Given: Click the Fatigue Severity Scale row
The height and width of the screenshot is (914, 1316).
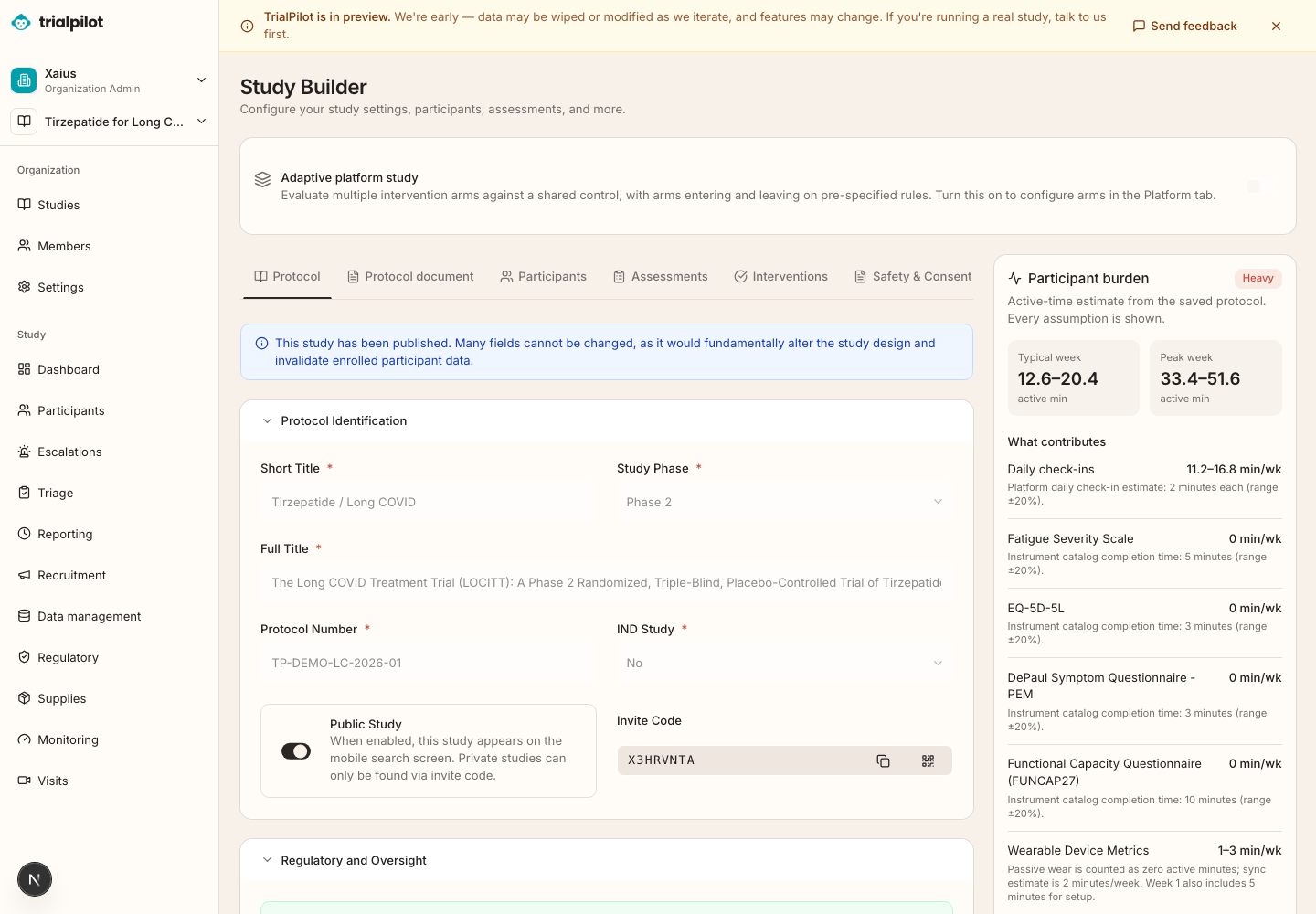Looking at the screenshot, I should click(x=1144, y=554).
